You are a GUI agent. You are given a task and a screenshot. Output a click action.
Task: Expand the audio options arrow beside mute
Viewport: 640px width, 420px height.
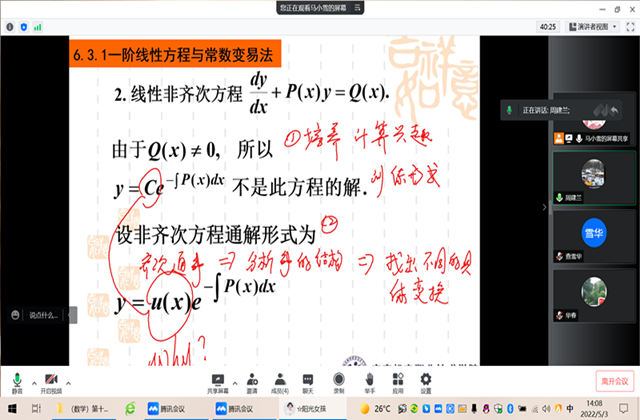[34, 381]
